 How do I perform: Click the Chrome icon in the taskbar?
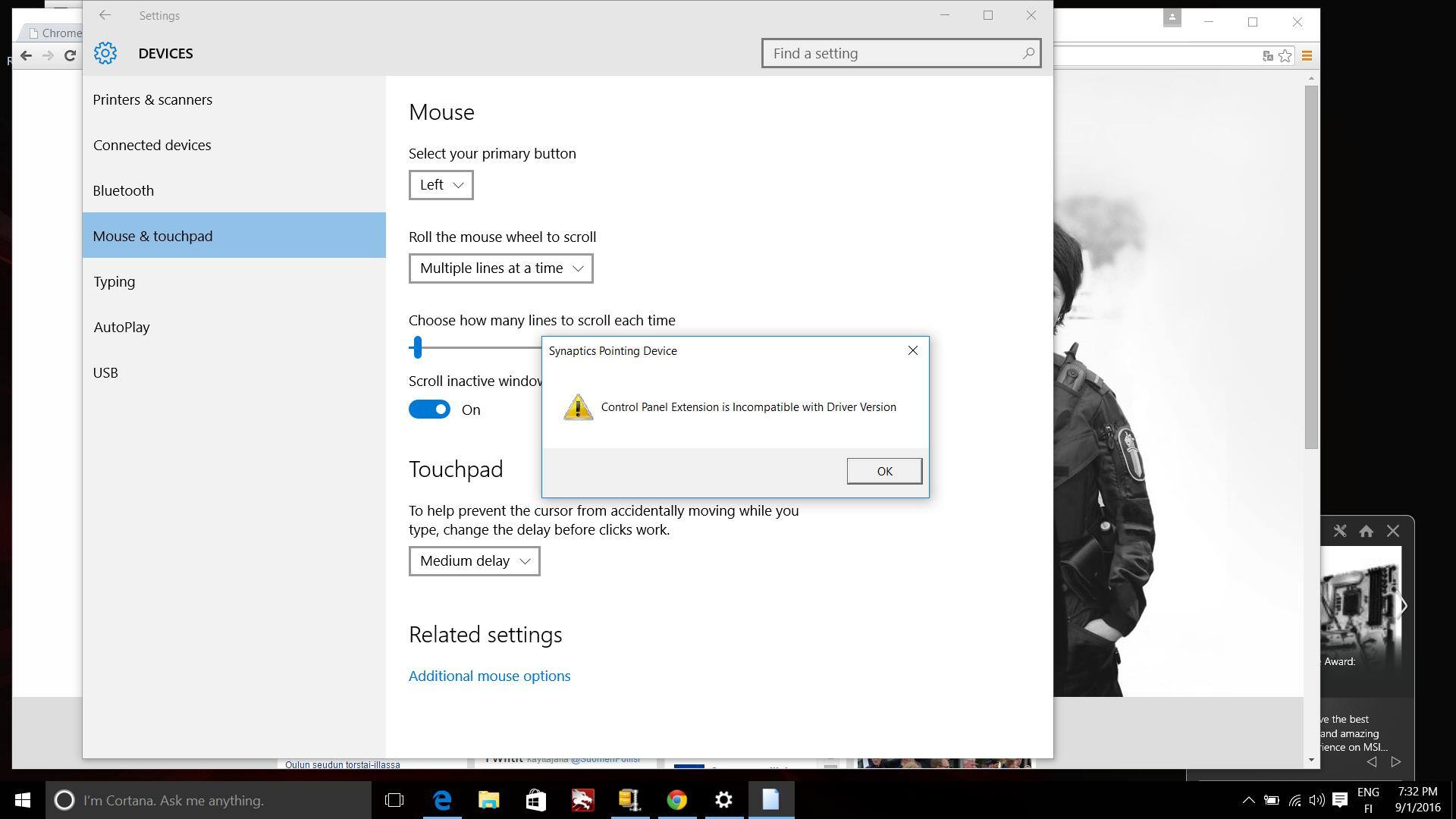click(676, 800)
